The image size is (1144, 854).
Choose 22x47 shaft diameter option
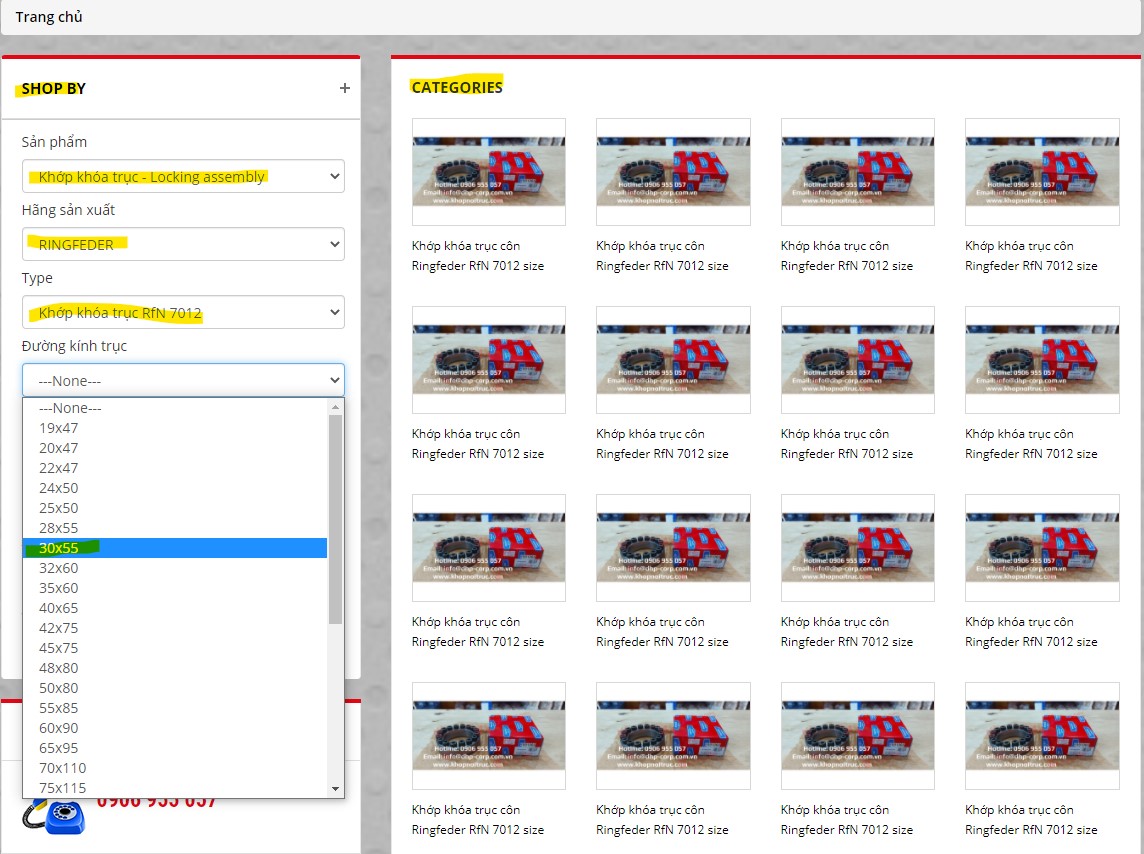click(175, 468)
